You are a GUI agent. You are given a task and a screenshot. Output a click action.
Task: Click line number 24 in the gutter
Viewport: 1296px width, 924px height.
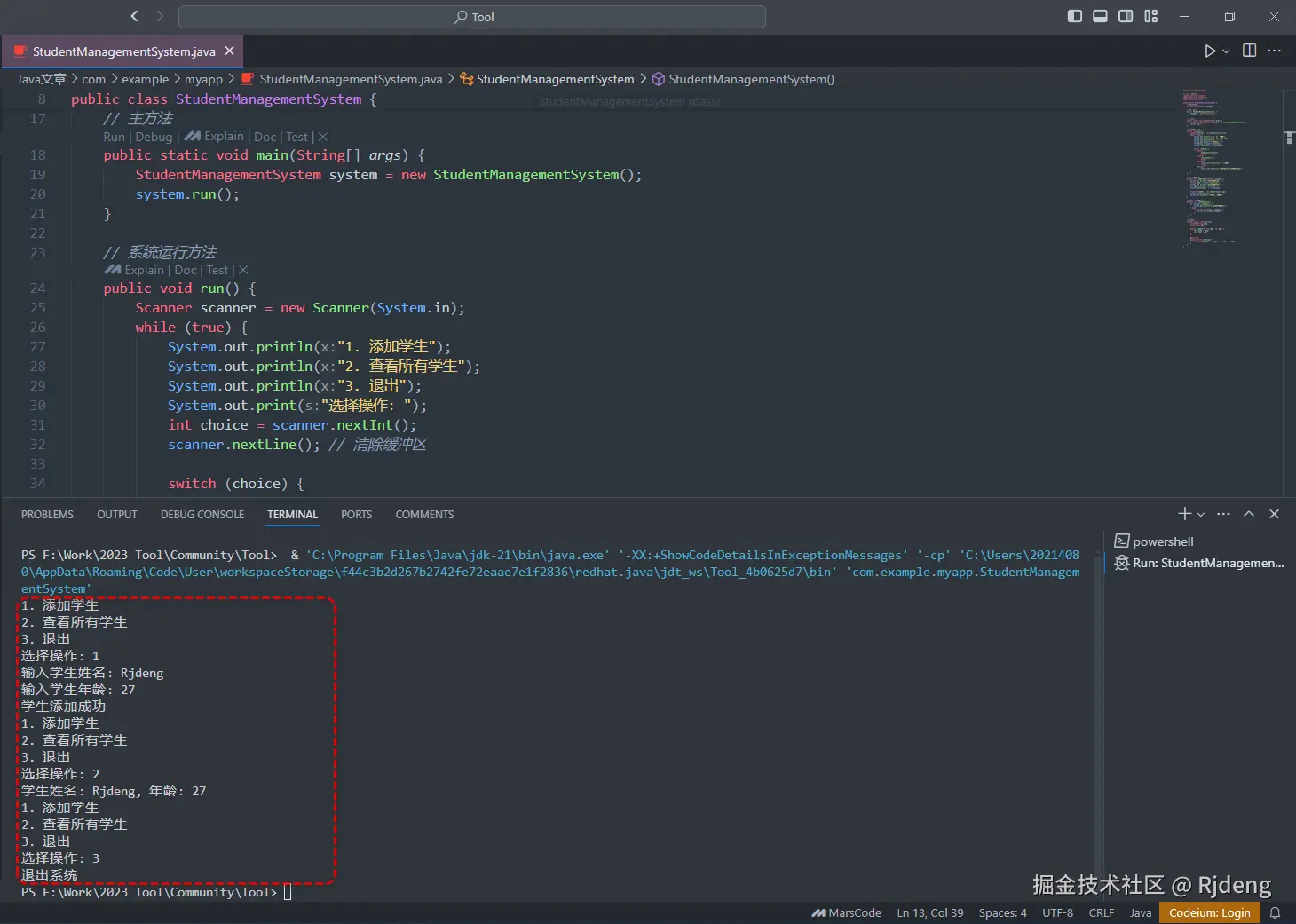point(37,288)
